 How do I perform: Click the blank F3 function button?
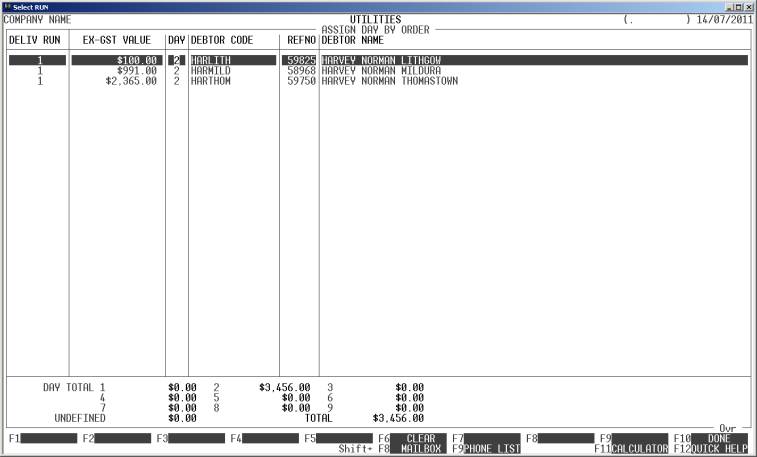coord(196,438)
